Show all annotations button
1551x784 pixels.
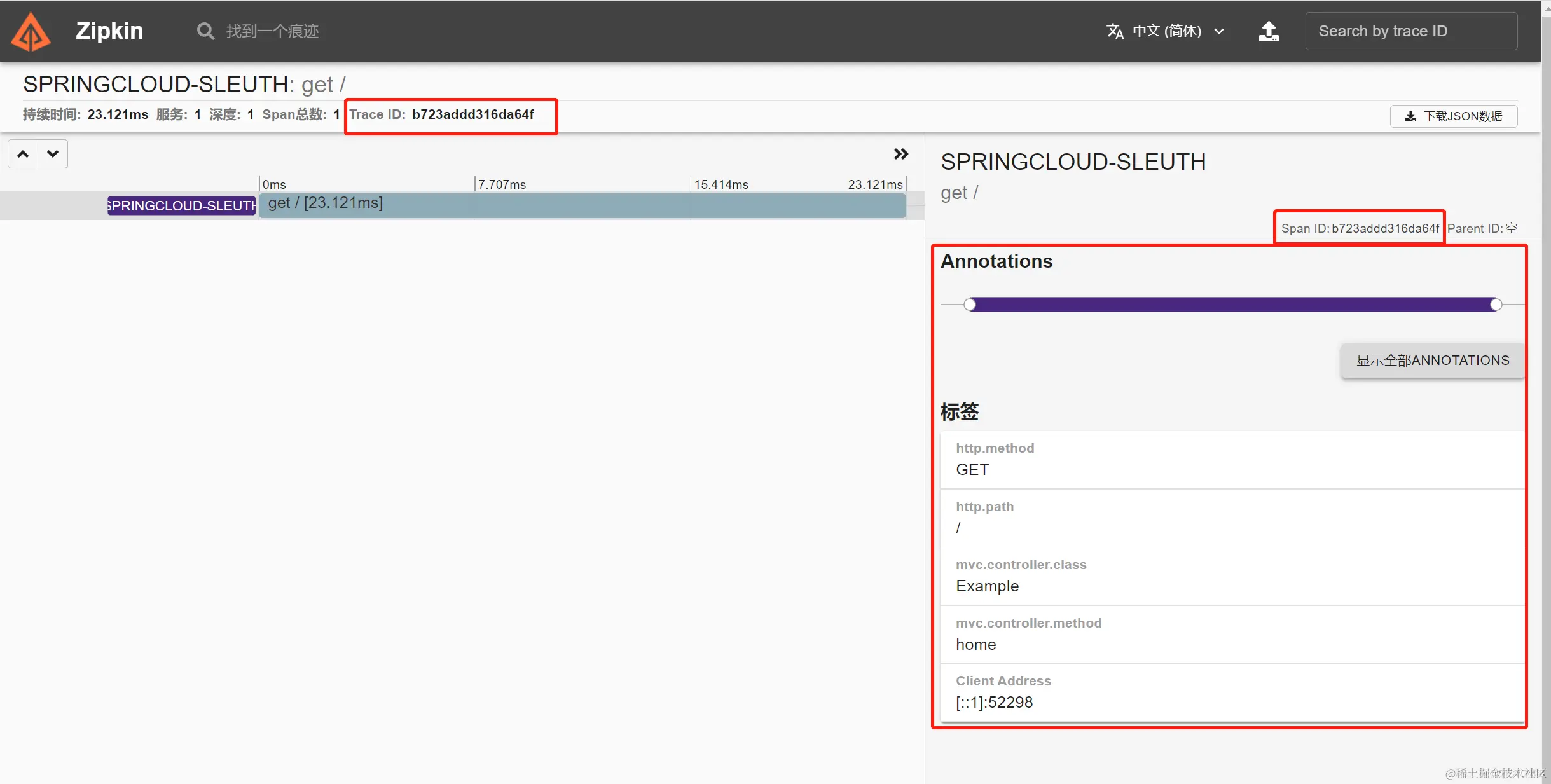[x=1432, y=361]
